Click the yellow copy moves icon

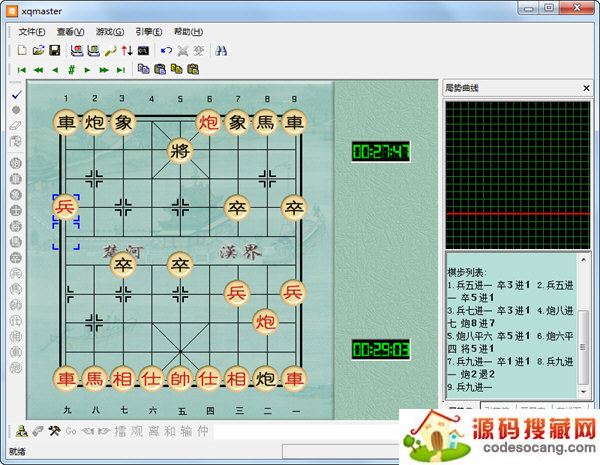point(176,69)
